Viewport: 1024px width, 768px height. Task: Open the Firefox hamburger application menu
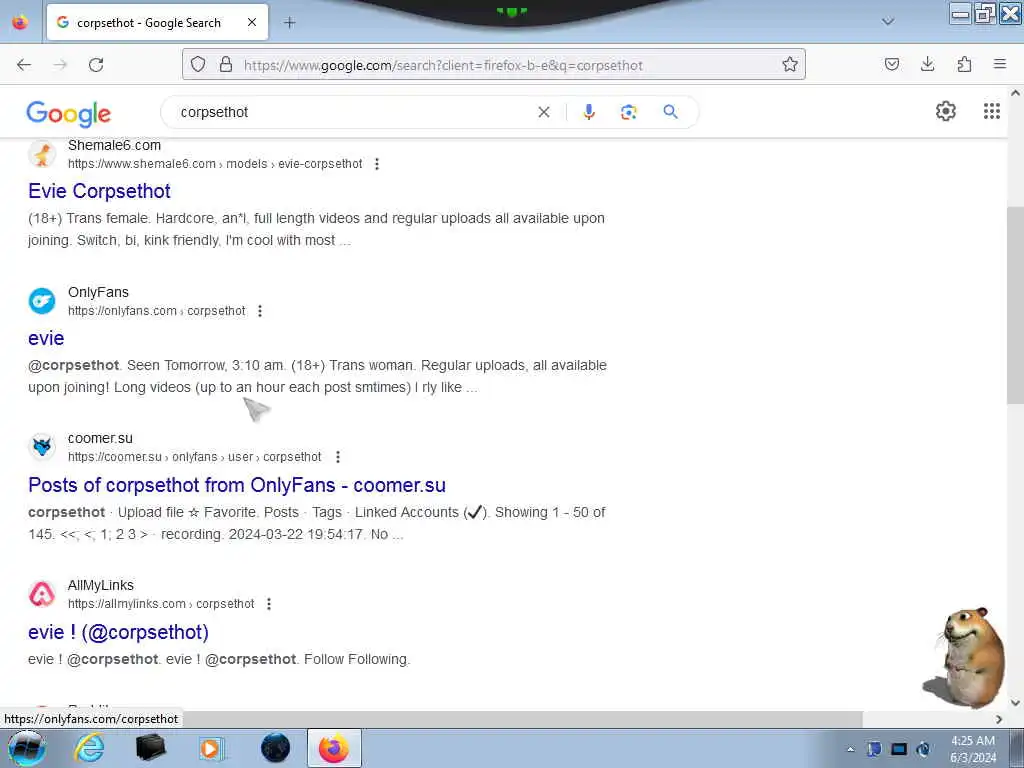(x=1000, y=64)
